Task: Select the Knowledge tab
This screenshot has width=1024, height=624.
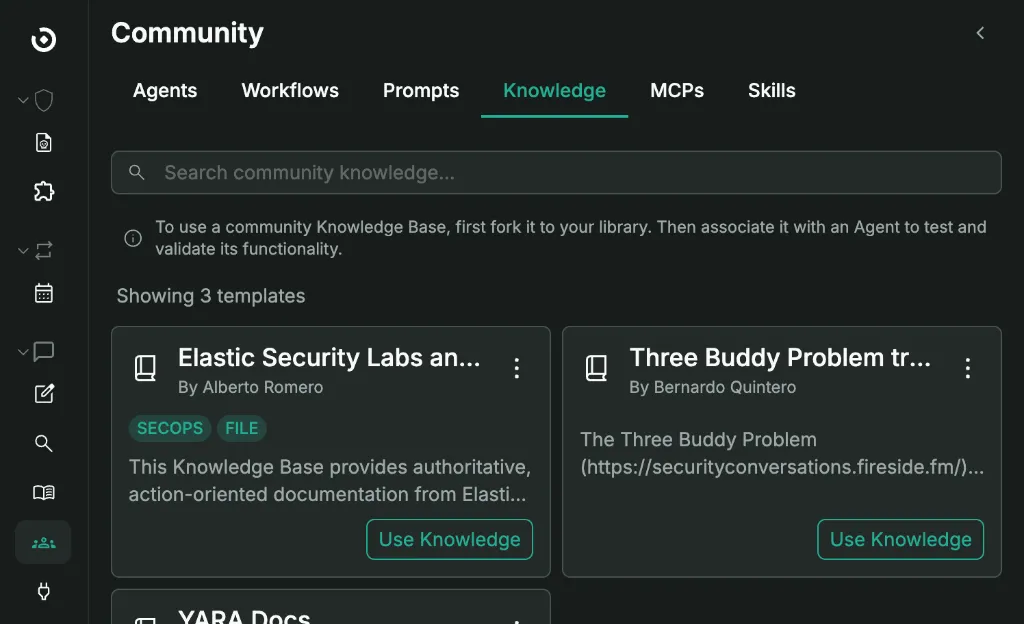Action: (554, 91)
